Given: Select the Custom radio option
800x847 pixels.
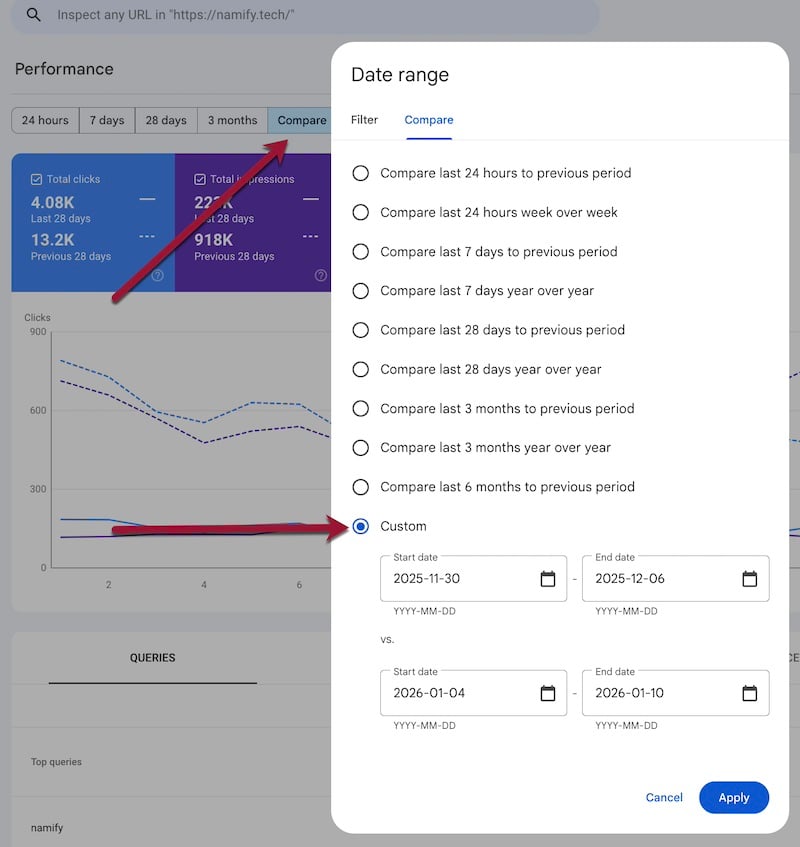Looking at the screenshot, I should pyautogui.click(x=361, y=526).
